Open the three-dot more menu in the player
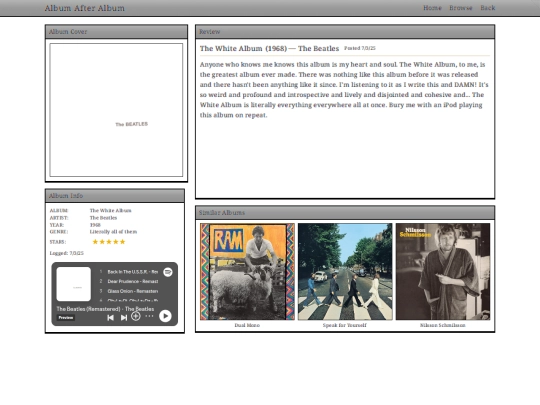540x405 pixels. (x=149, y=316)
